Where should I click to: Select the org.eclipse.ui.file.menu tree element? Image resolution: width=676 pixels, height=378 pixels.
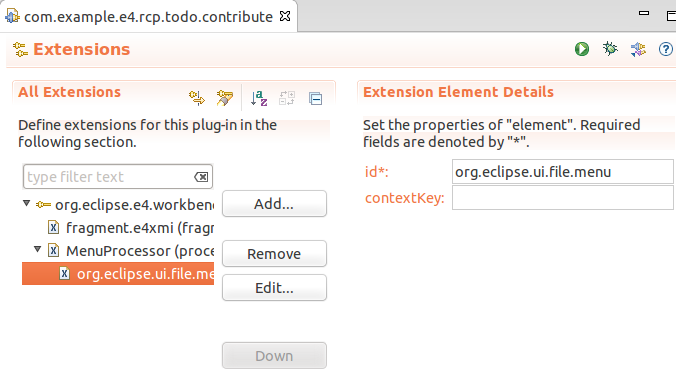tap(118, 274)
